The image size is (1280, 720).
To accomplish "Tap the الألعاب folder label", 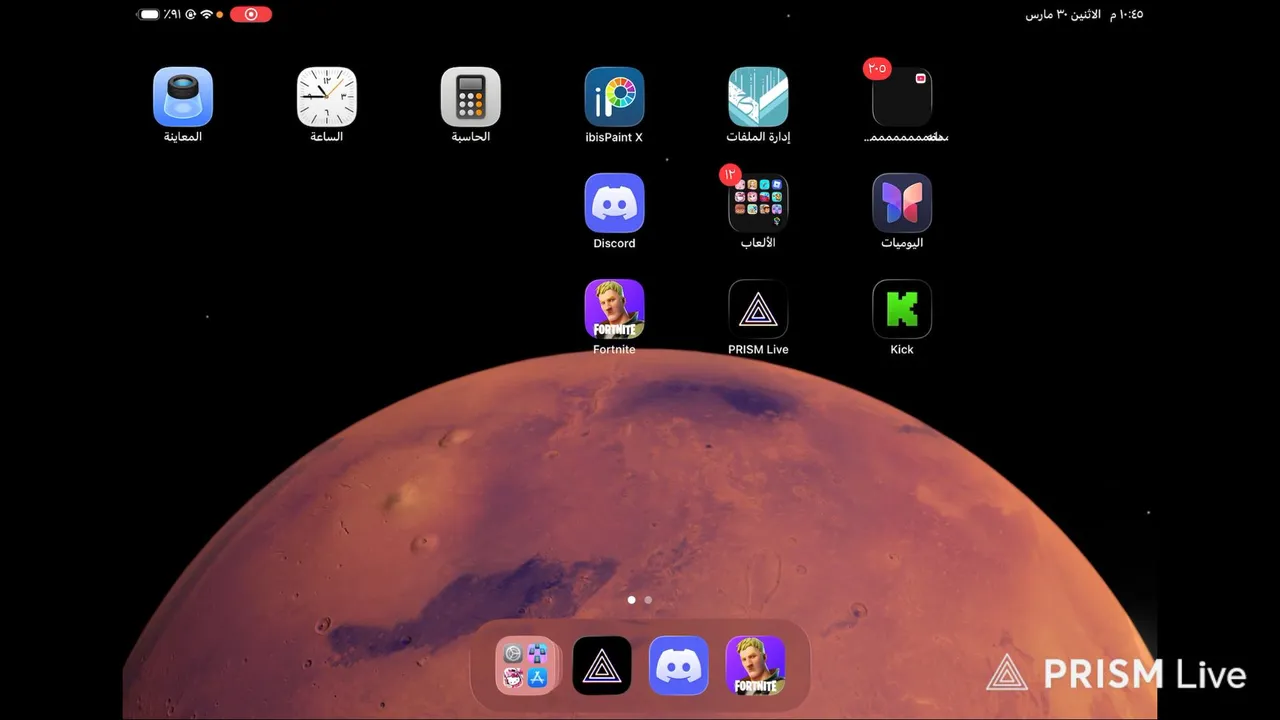I will coord(758,243).
